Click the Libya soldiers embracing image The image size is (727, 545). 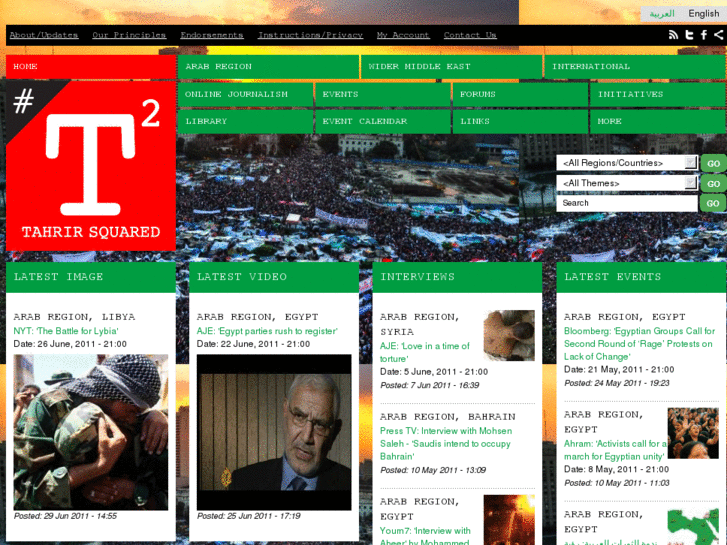(x=91, y=432)
